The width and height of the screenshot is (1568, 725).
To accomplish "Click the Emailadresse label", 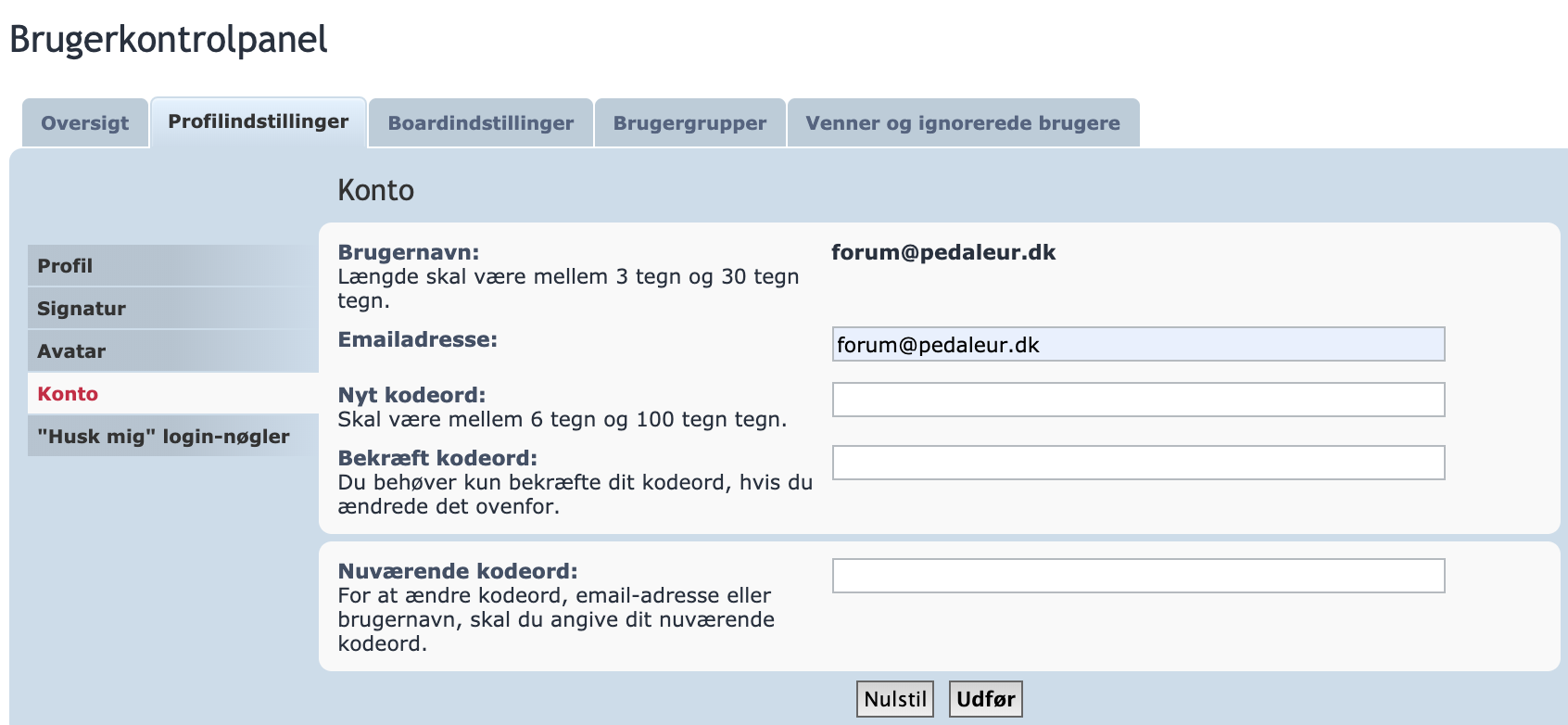I will coord(417,340).
